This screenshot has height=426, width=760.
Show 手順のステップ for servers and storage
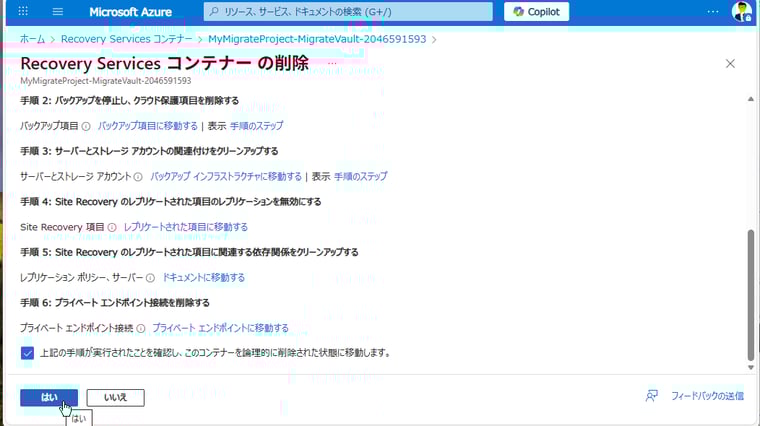[x=361, y=176]
